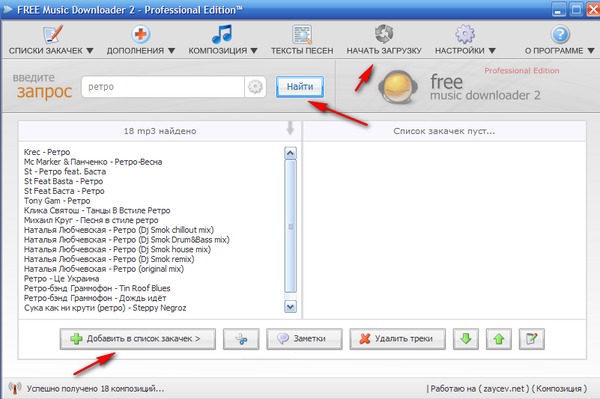
Task: Click the scissors button below results
Action: point(241,339)
